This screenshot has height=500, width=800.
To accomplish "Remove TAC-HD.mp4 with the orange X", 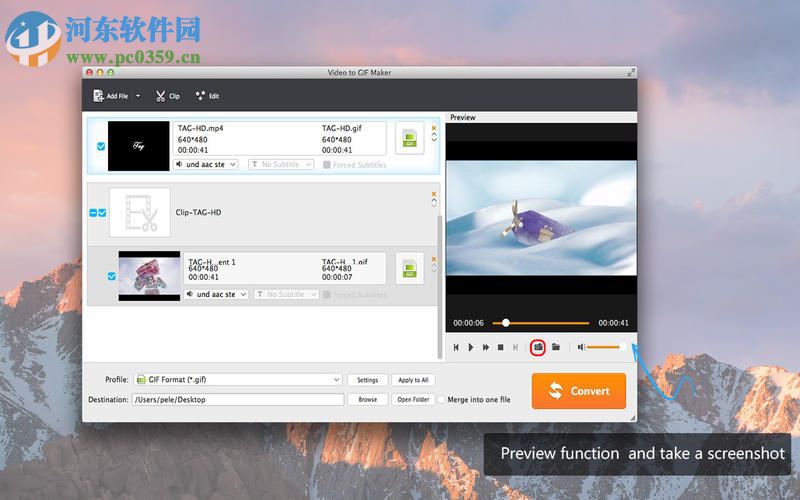I will pos(434,128).
